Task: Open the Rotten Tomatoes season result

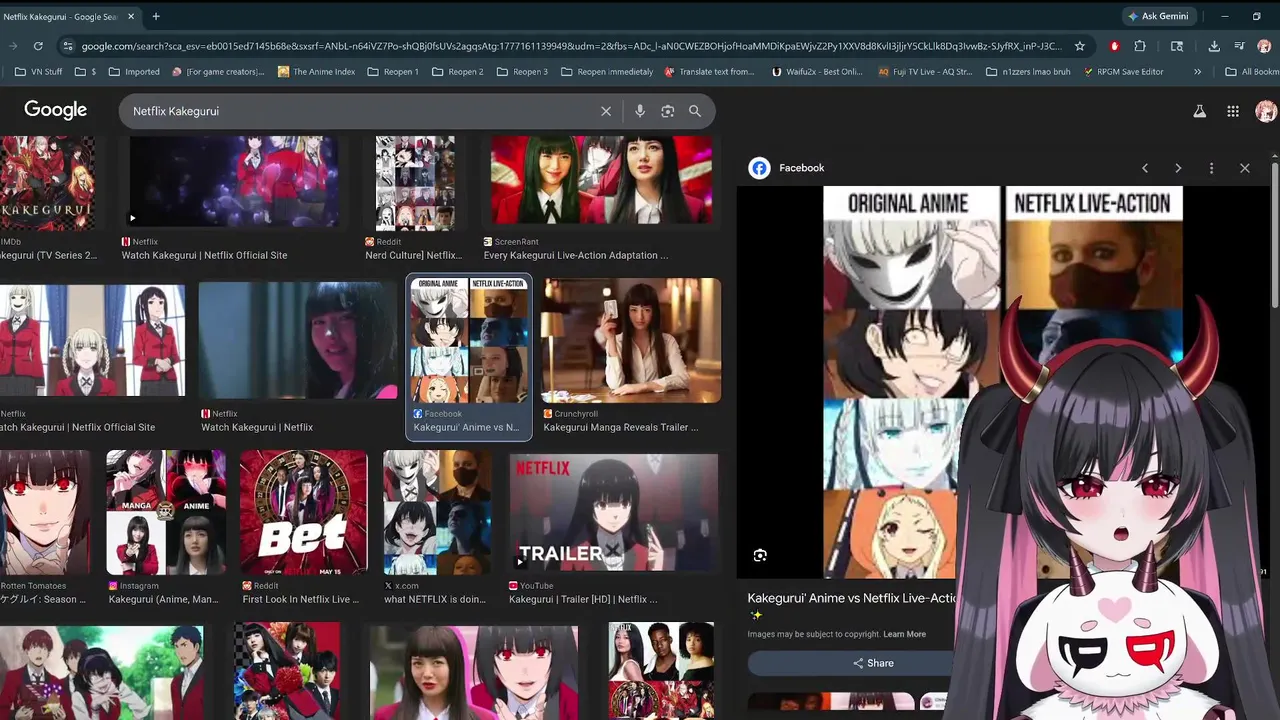Action: point(45,528)
